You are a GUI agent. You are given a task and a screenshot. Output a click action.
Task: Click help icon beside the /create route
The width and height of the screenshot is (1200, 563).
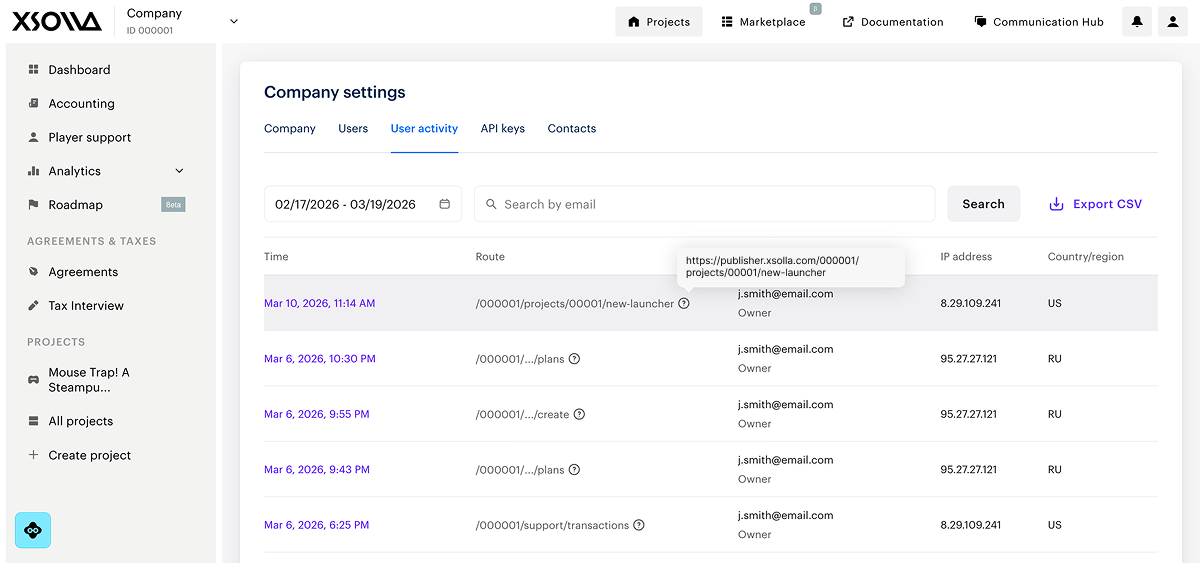[x=579, y=414]
